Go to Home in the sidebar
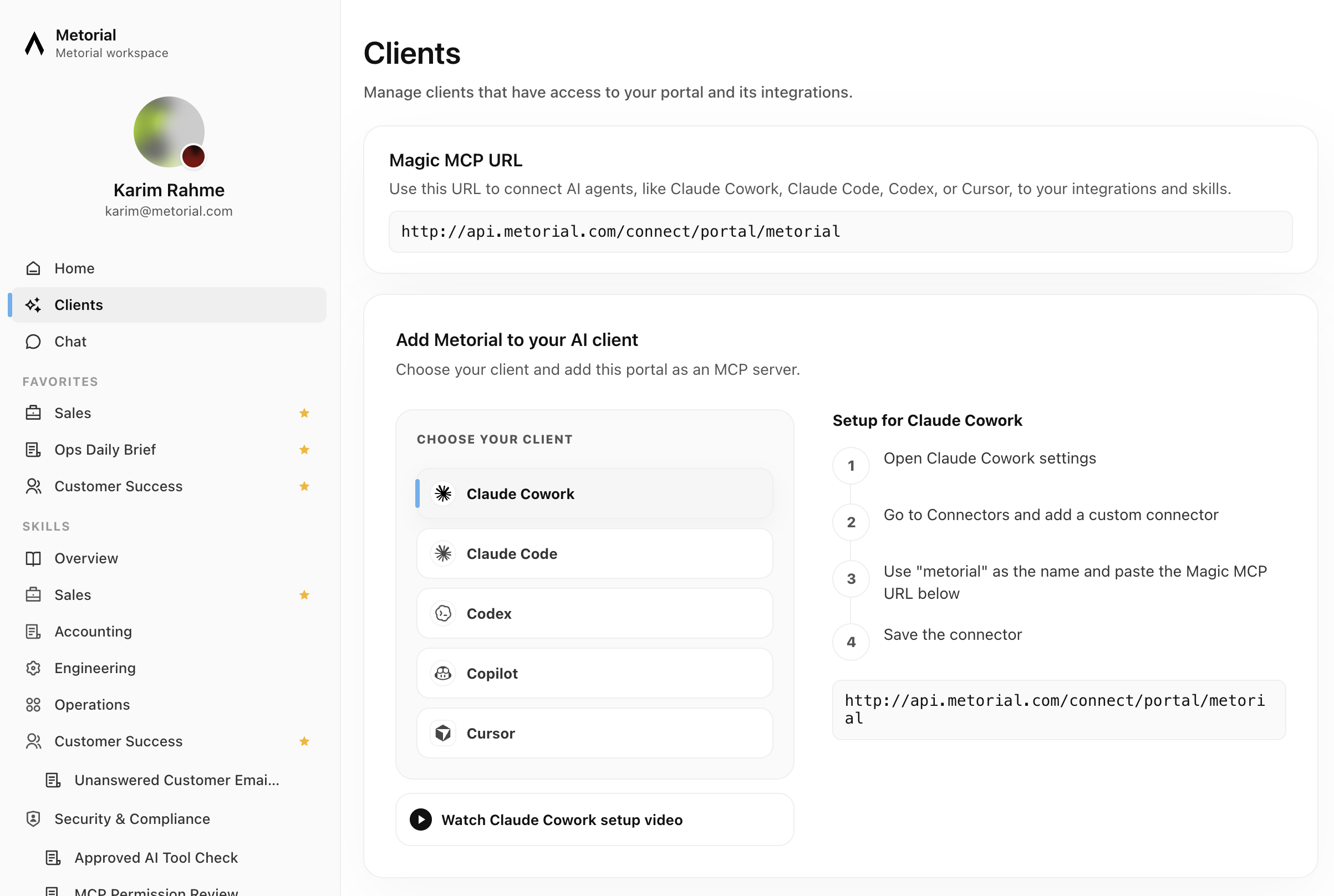The width and height of the screenshot is (1334, 896). pos(169,268)
